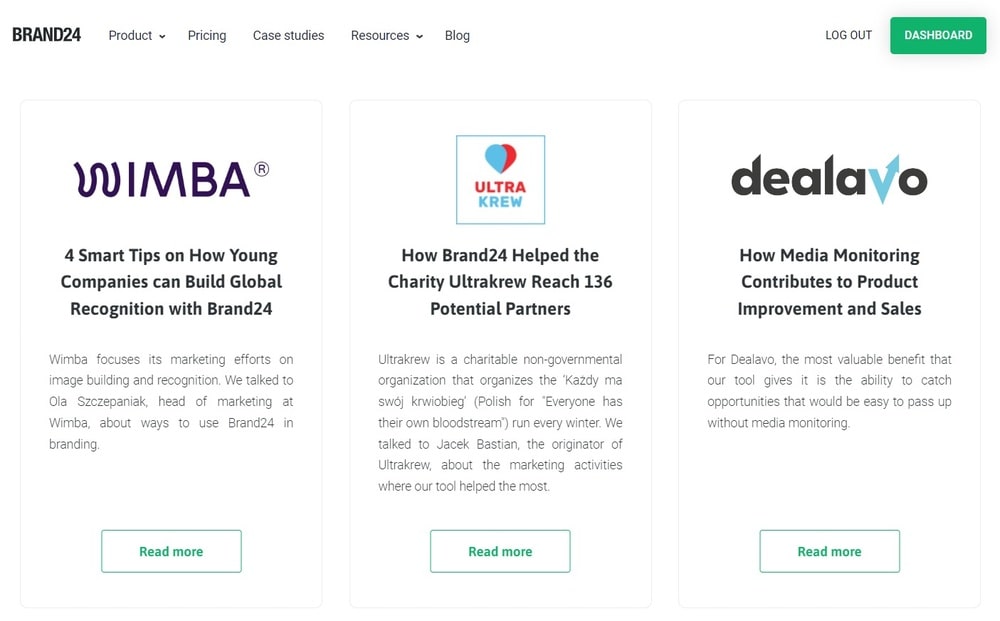
Task: Expand the Resources dropdown arrow
Action: [x=420, y=37]
